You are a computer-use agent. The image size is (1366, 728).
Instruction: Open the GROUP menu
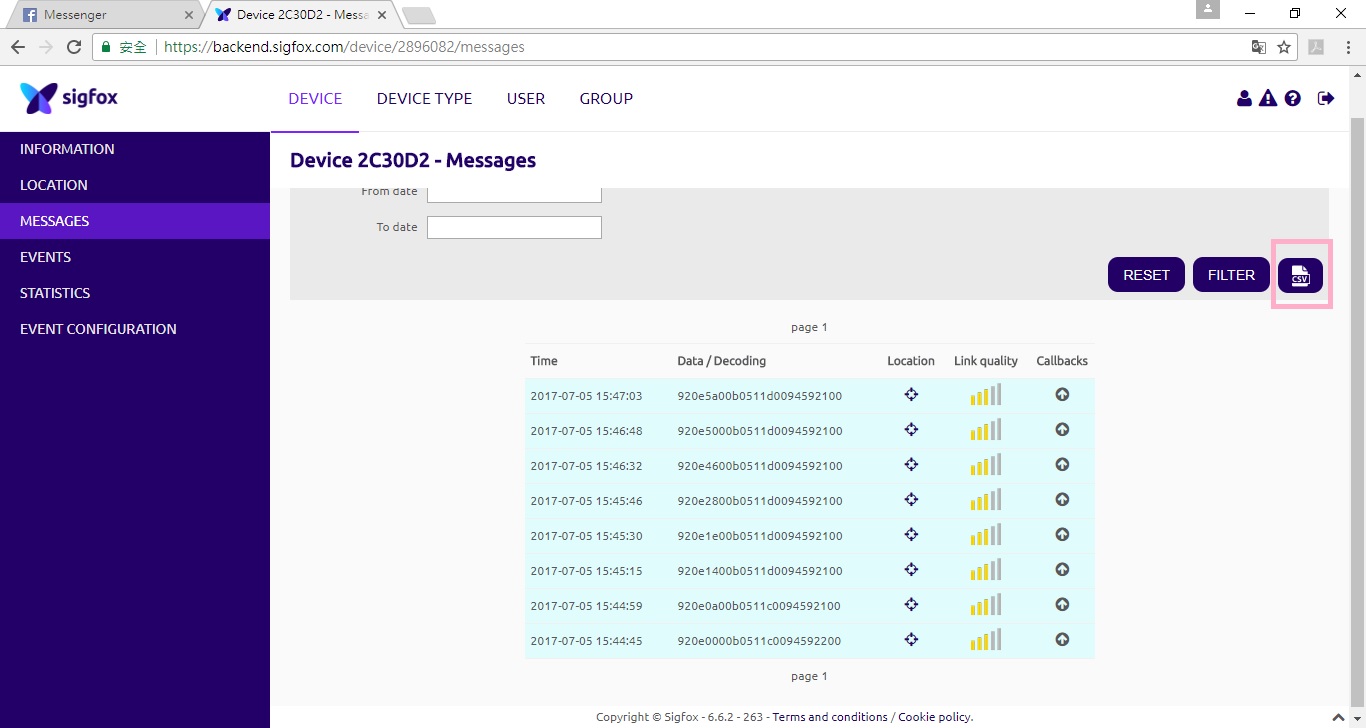606,98
